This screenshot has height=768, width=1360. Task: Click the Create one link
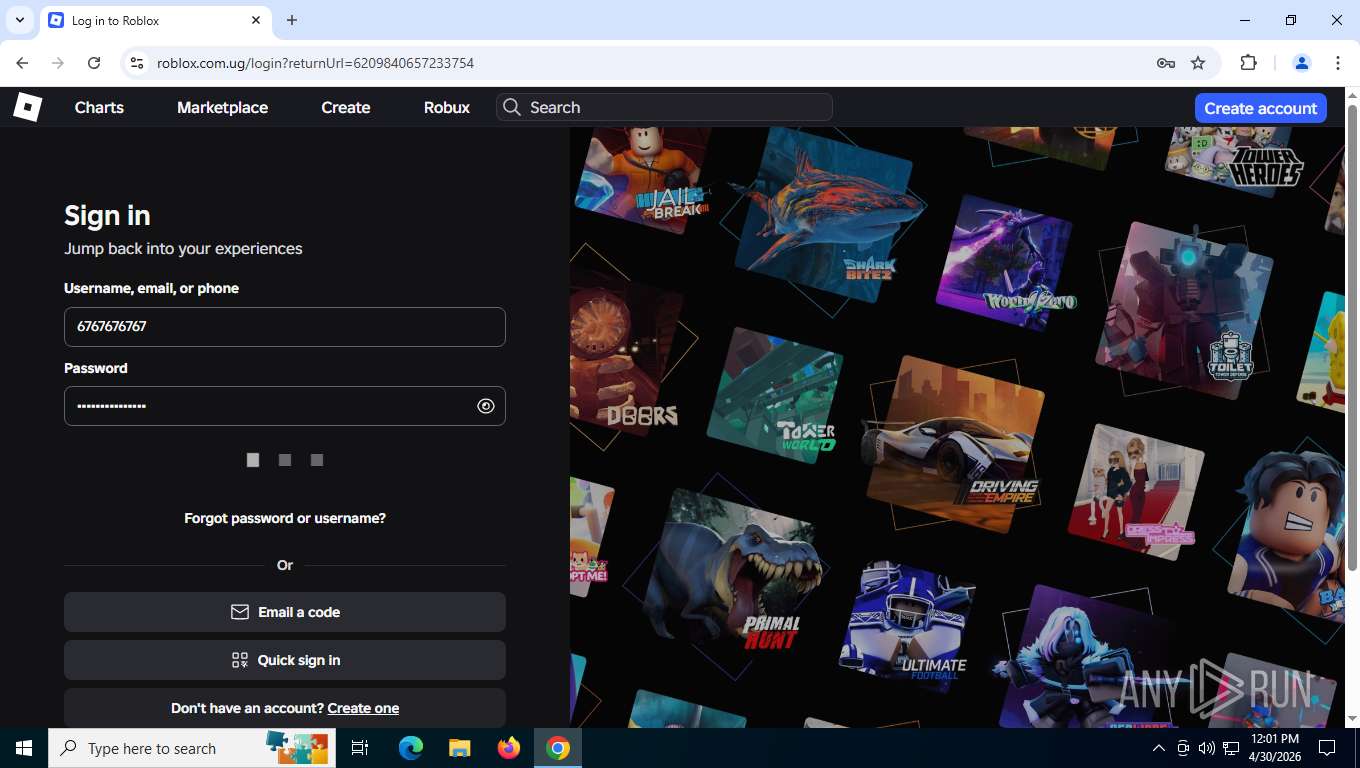coord(363,708)
